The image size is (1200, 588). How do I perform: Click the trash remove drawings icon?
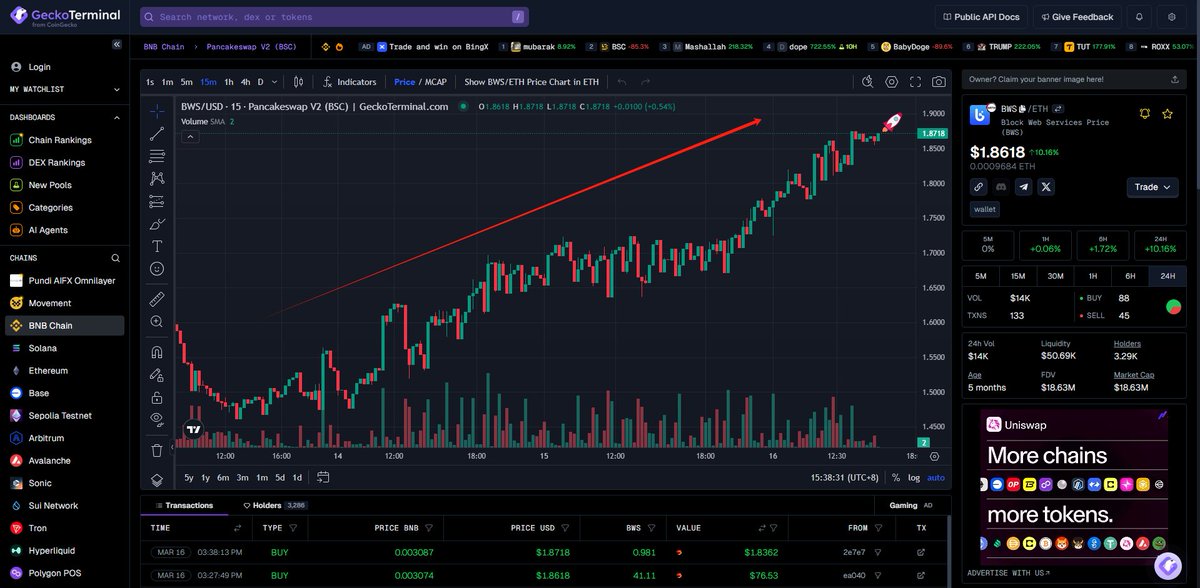pyautogui.click(x=157, y=450)
